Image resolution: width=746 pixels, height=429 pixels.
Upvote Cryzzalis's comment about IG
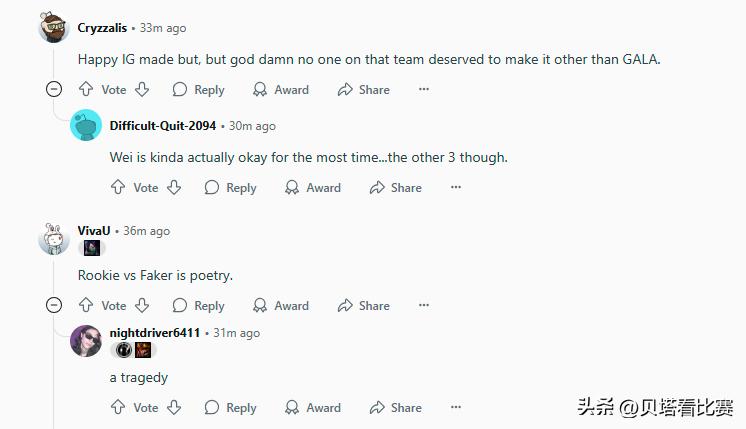pyautogui.click(x=86, y=90)
